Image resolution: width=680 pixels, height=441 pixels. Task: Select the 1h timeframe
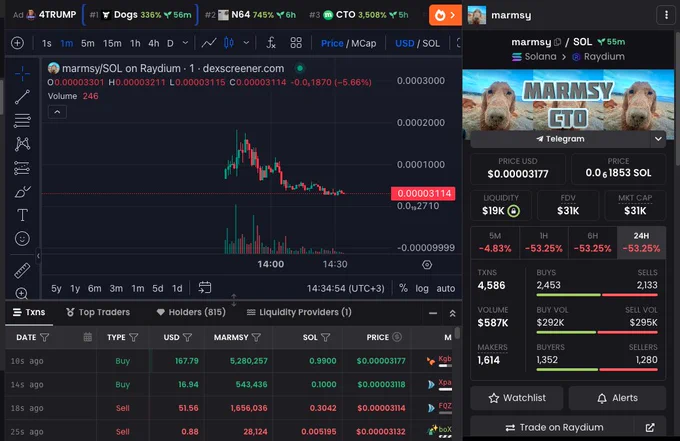pyautogui.click(x=135, y=43)
